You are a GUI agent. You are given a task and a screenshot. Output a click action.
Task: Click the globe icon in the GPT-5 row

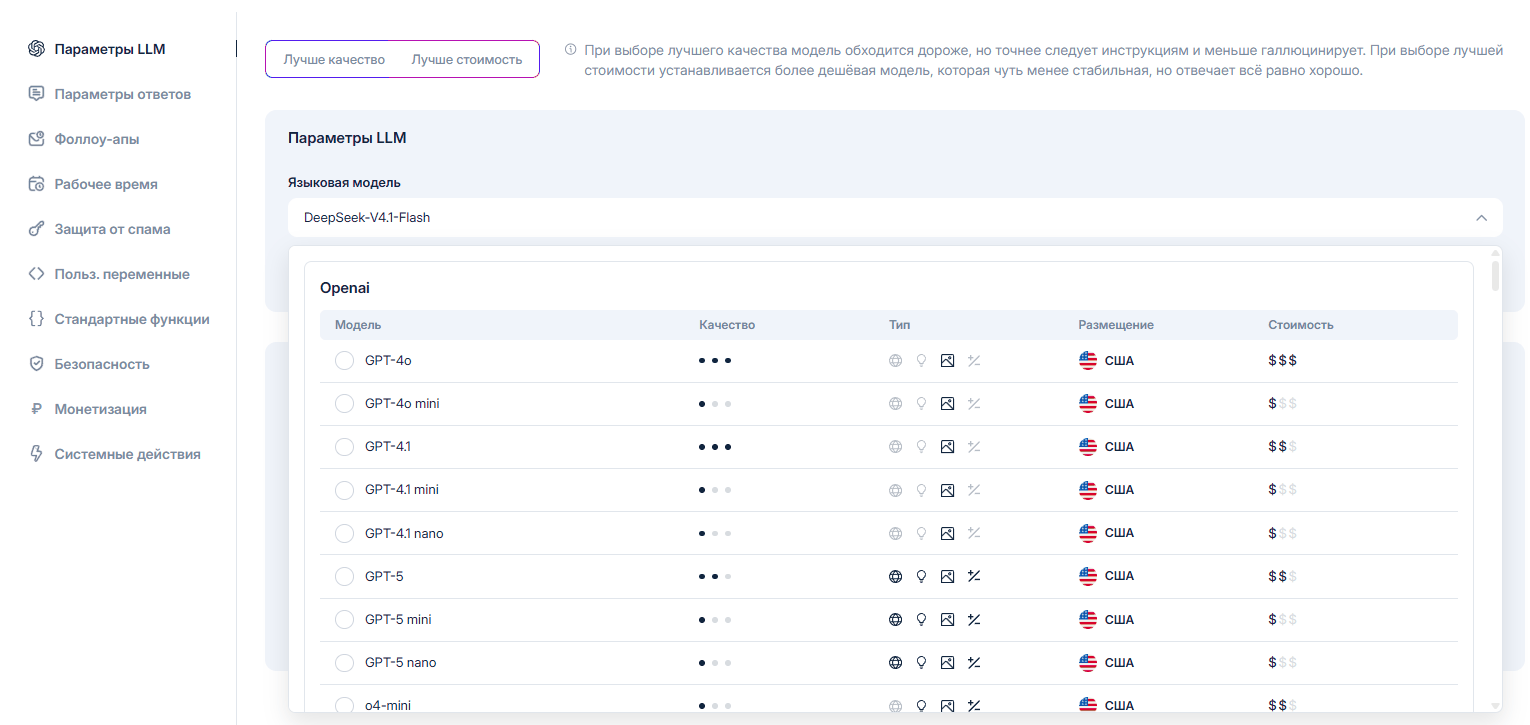pos(896,576)
